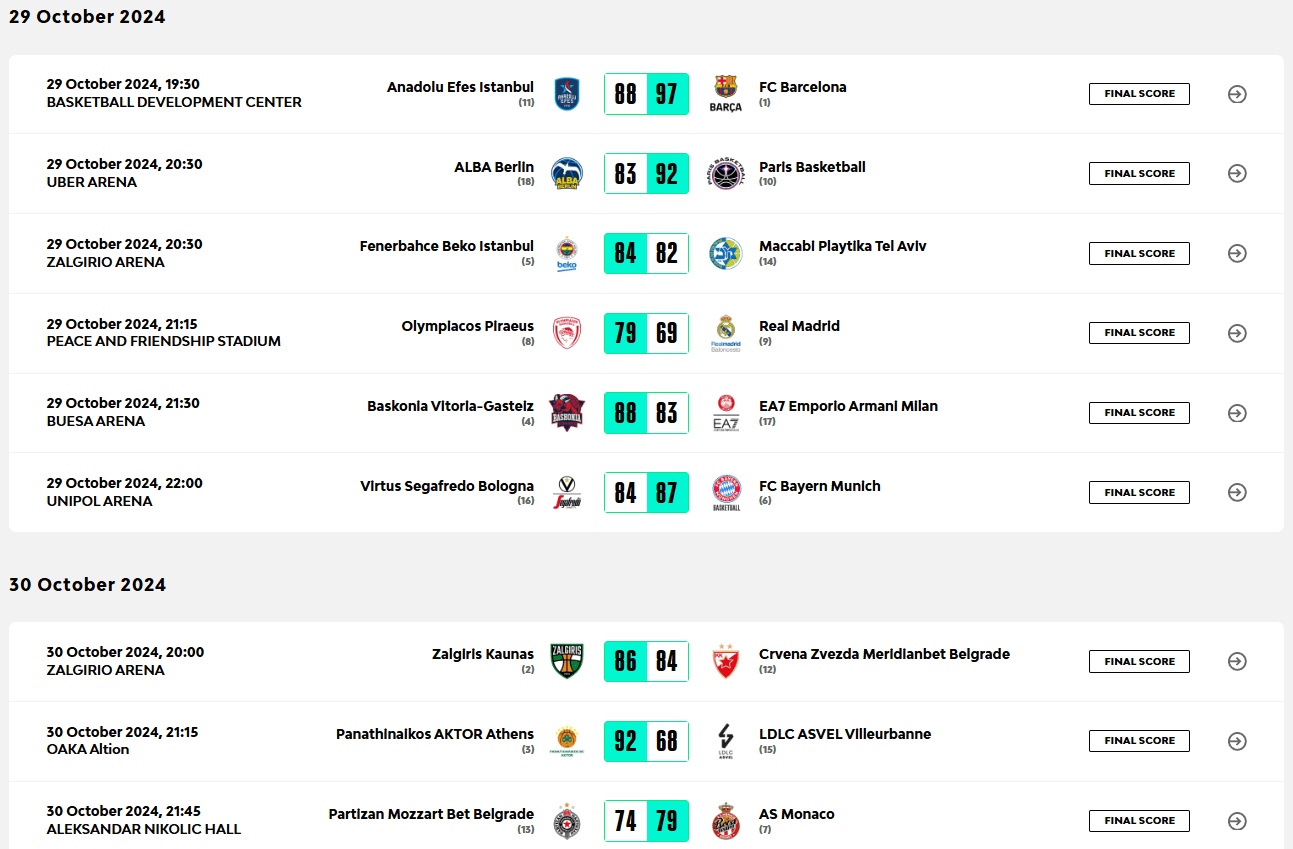
Task: Open arrow icon for Efes vs Barcelona game
Action: 1237,94
